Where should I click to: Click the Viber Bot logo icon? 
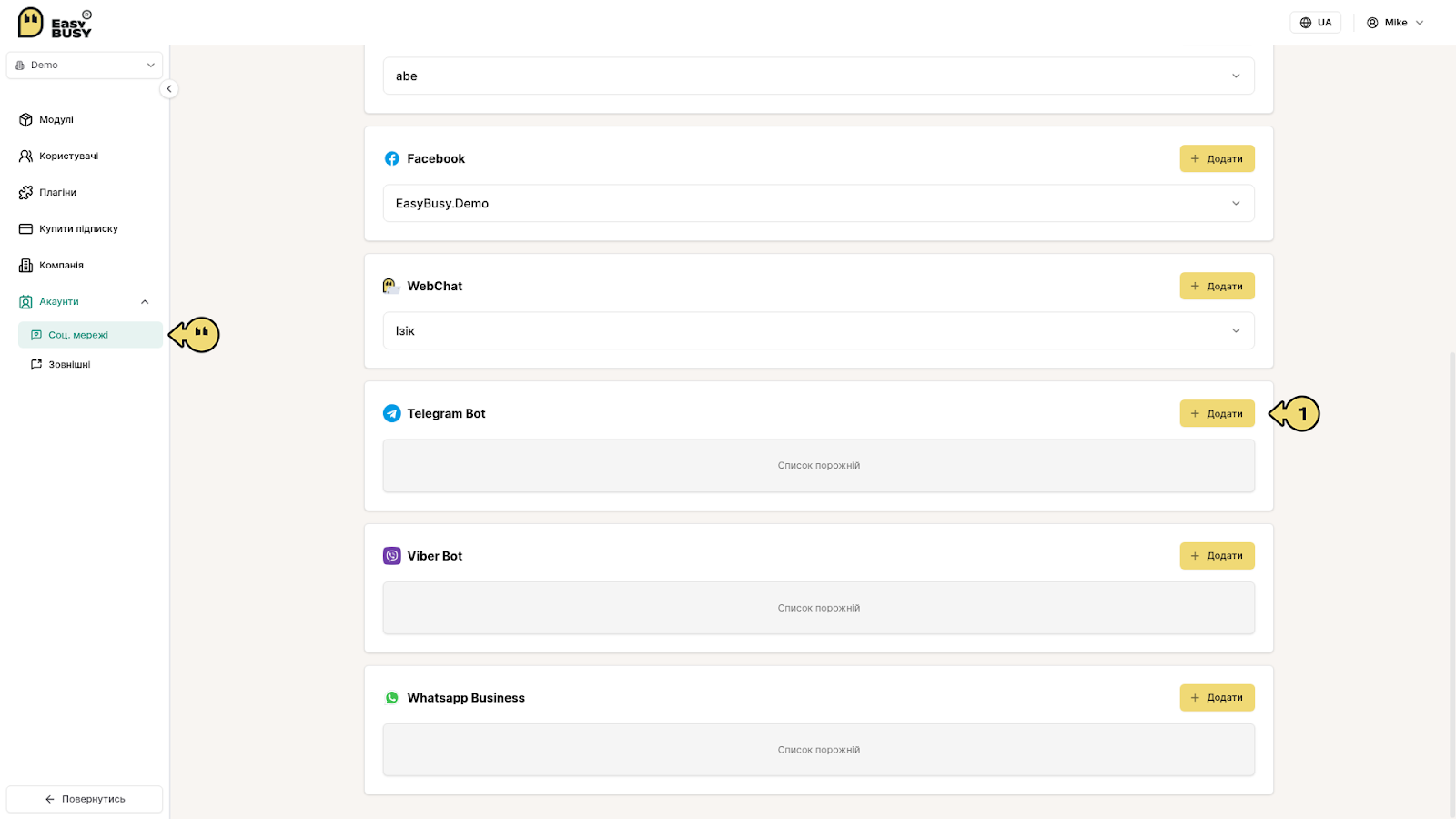click(392, 556)
